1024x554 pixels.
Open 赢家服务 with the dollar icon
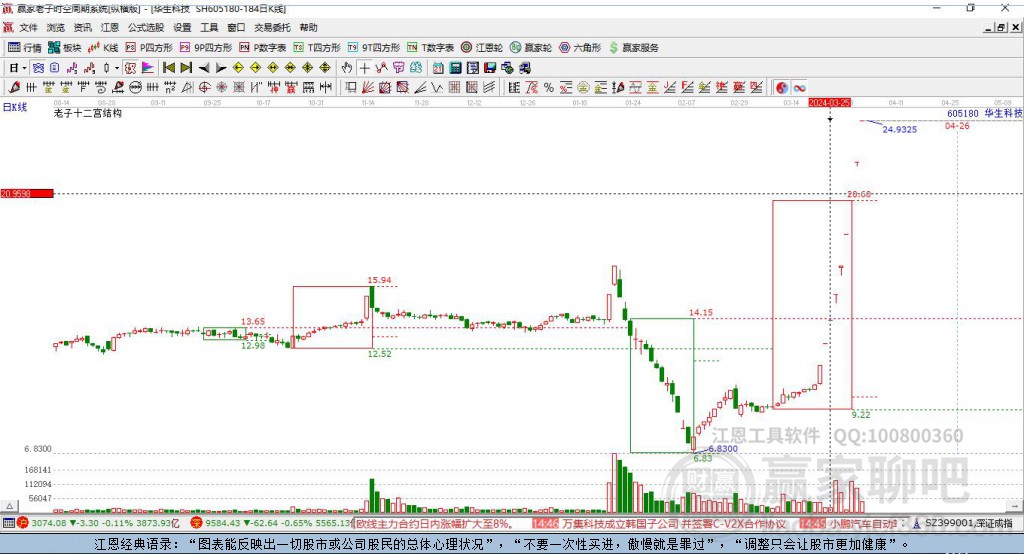pyautogui.click(x=633, y=48)
